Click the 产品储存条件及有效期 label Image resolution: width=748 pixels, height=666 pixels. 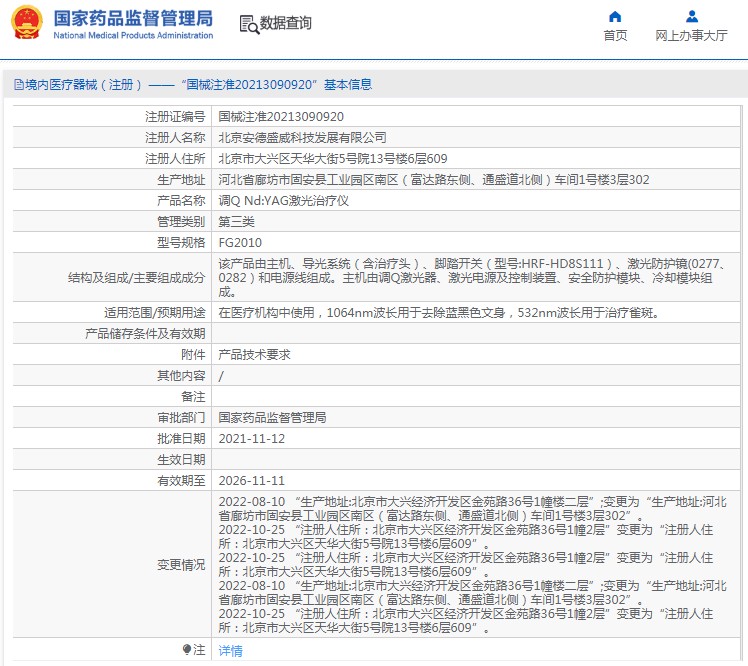(x=145, y=334)
